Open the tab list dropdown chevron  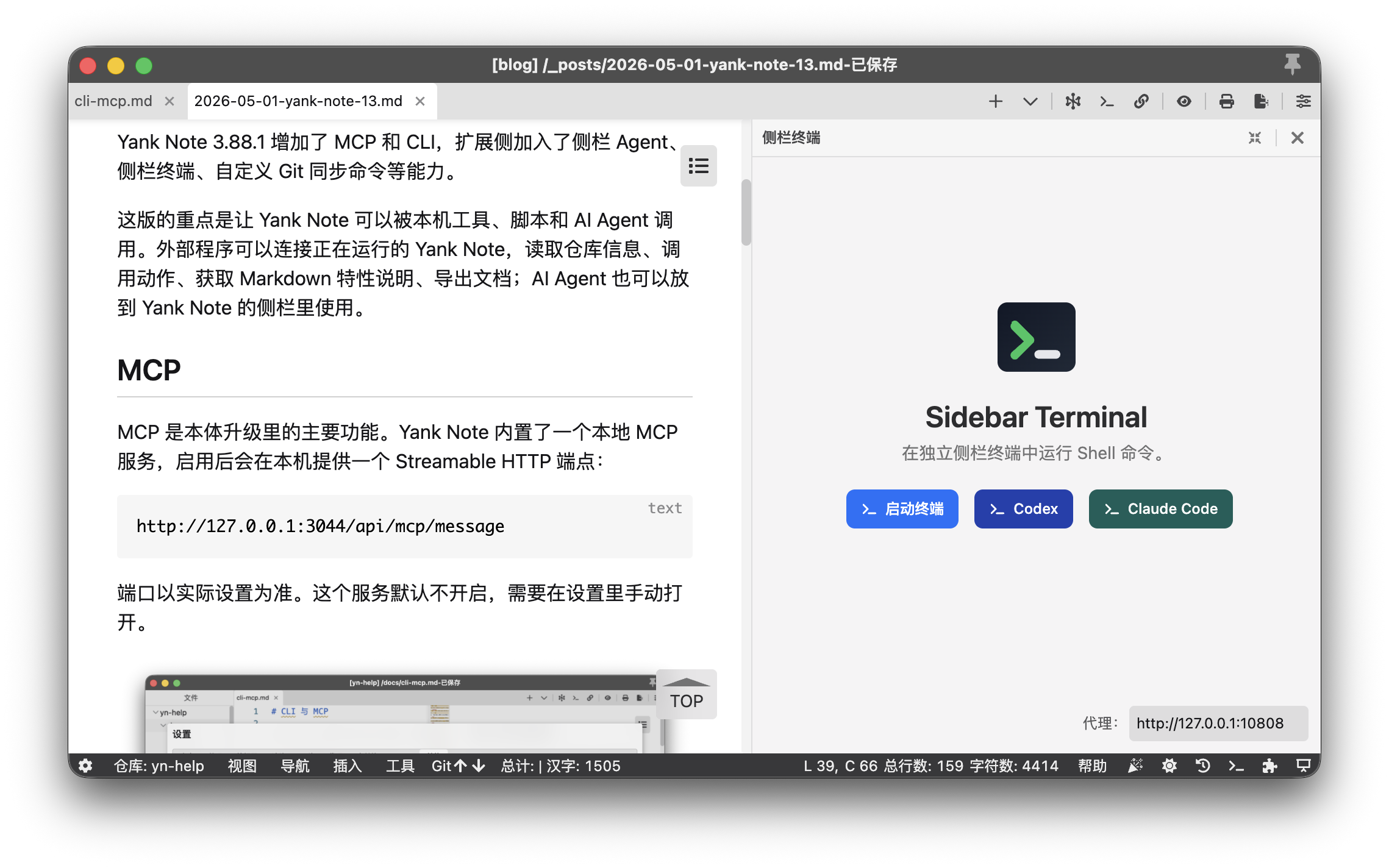click(x=1030, y=101)
